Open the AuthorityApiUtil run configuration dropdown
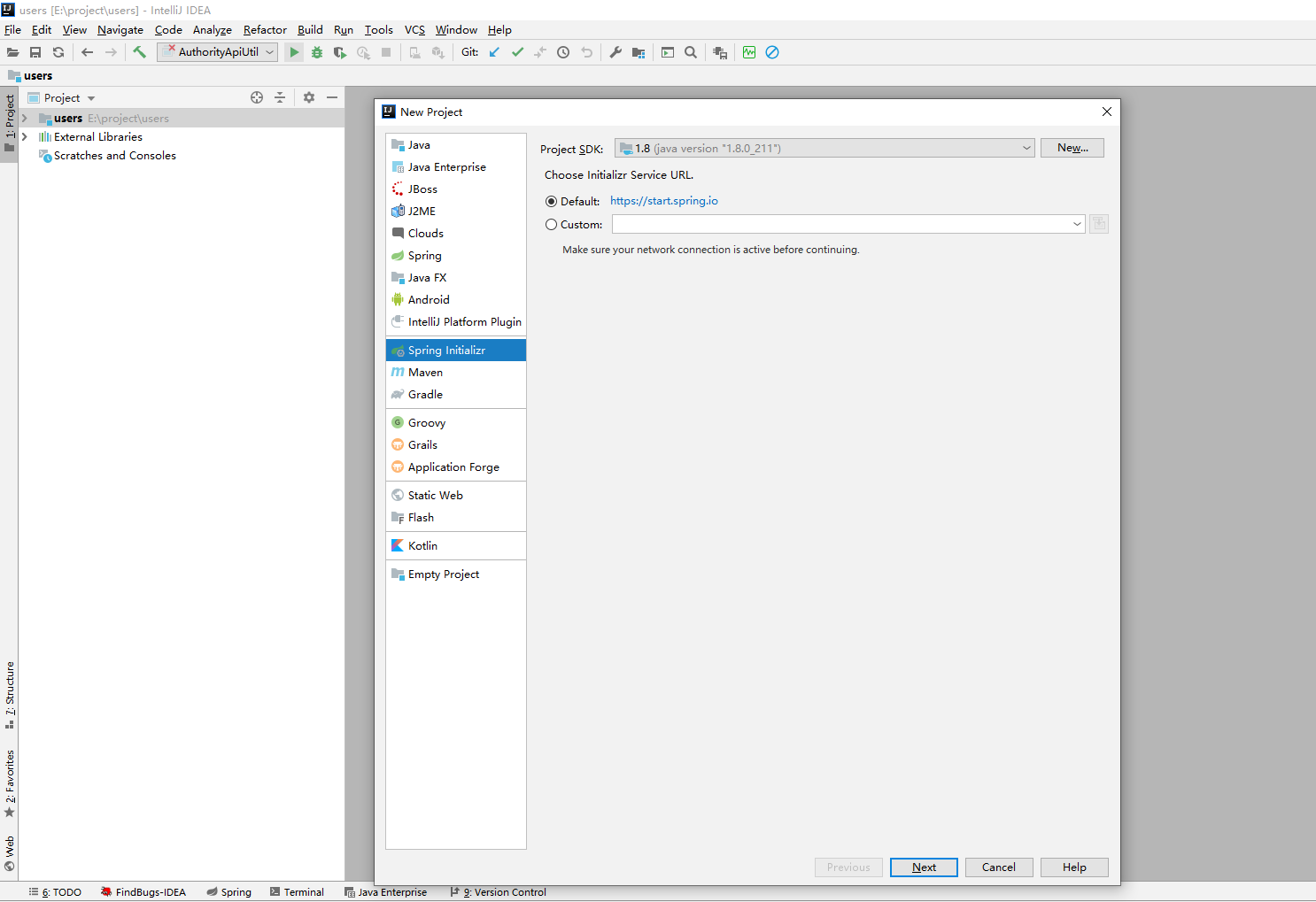Viewport: 1316px width, 902px height. [x=218, y=52]
